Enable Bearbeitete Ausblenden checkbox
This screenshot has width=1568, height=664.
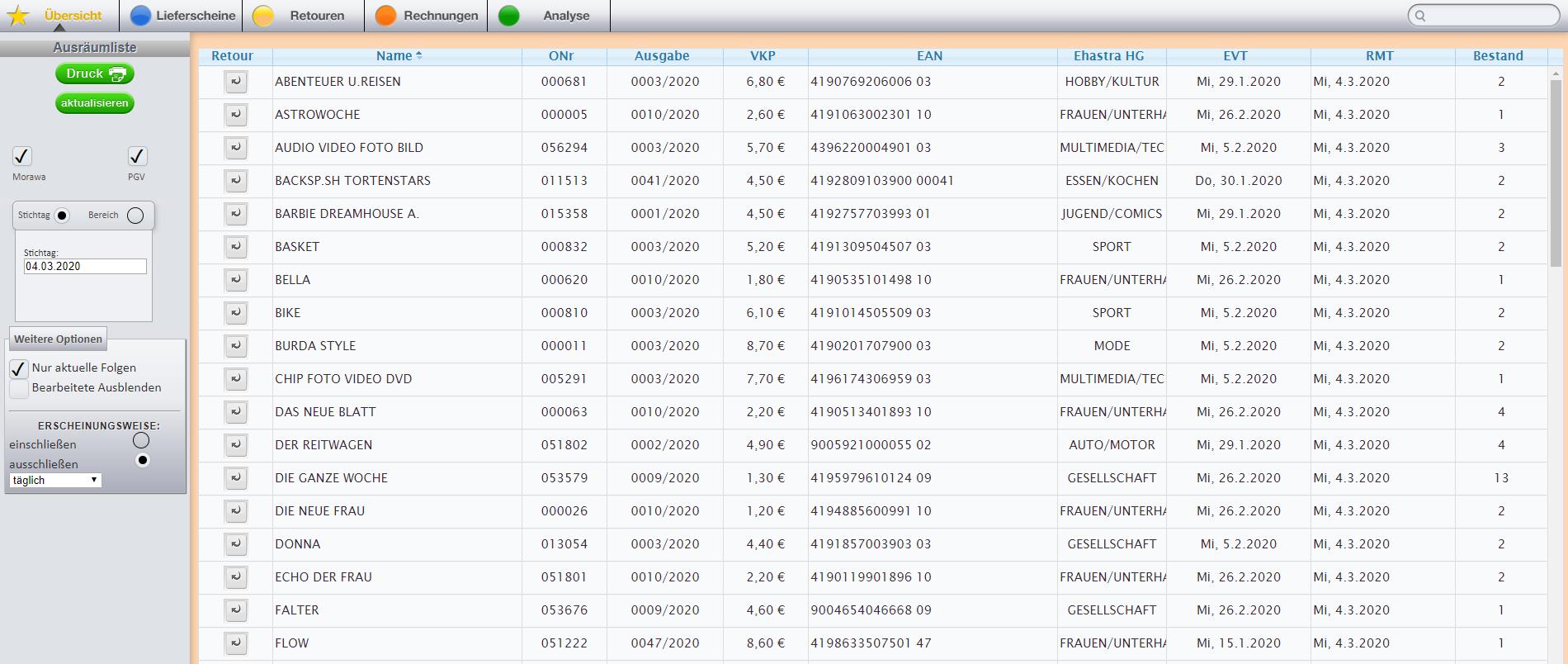point(18,389)
